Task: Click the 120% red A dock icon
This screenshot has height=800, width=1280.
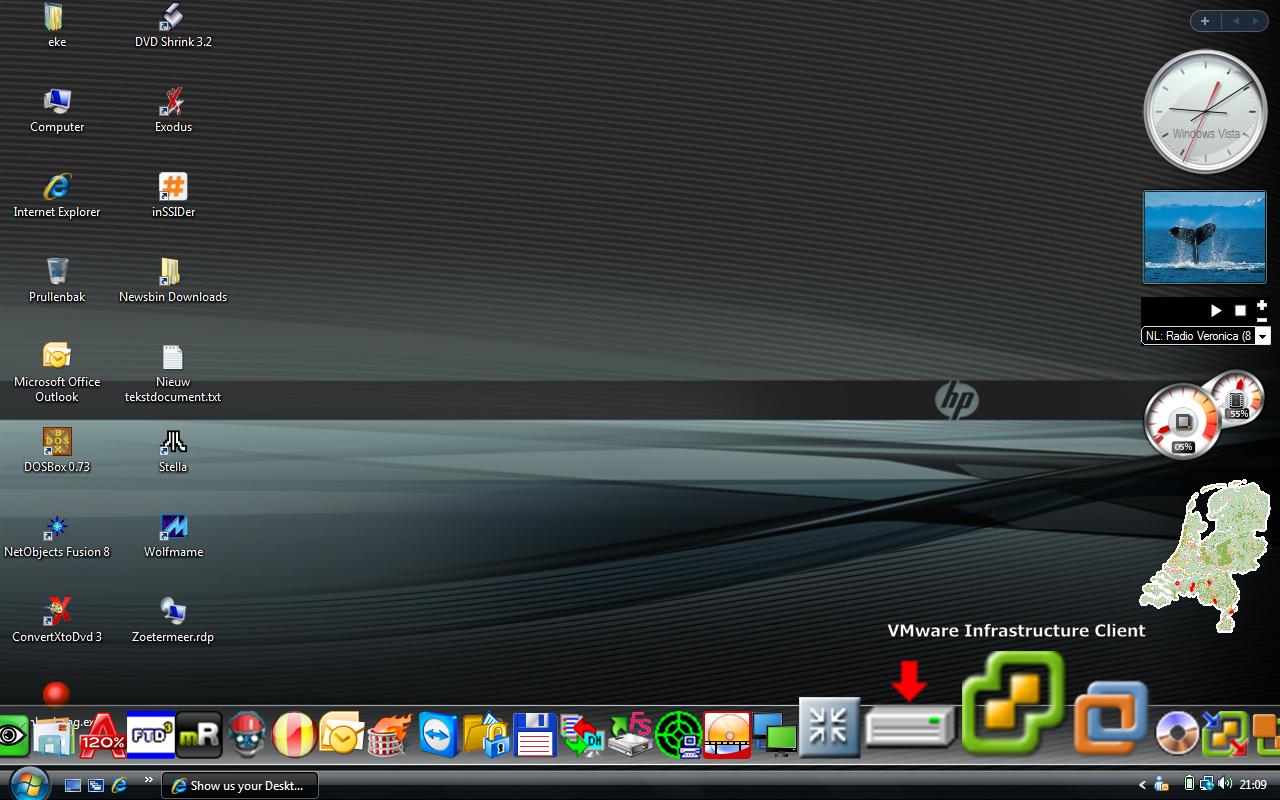Action: [102, 735]
